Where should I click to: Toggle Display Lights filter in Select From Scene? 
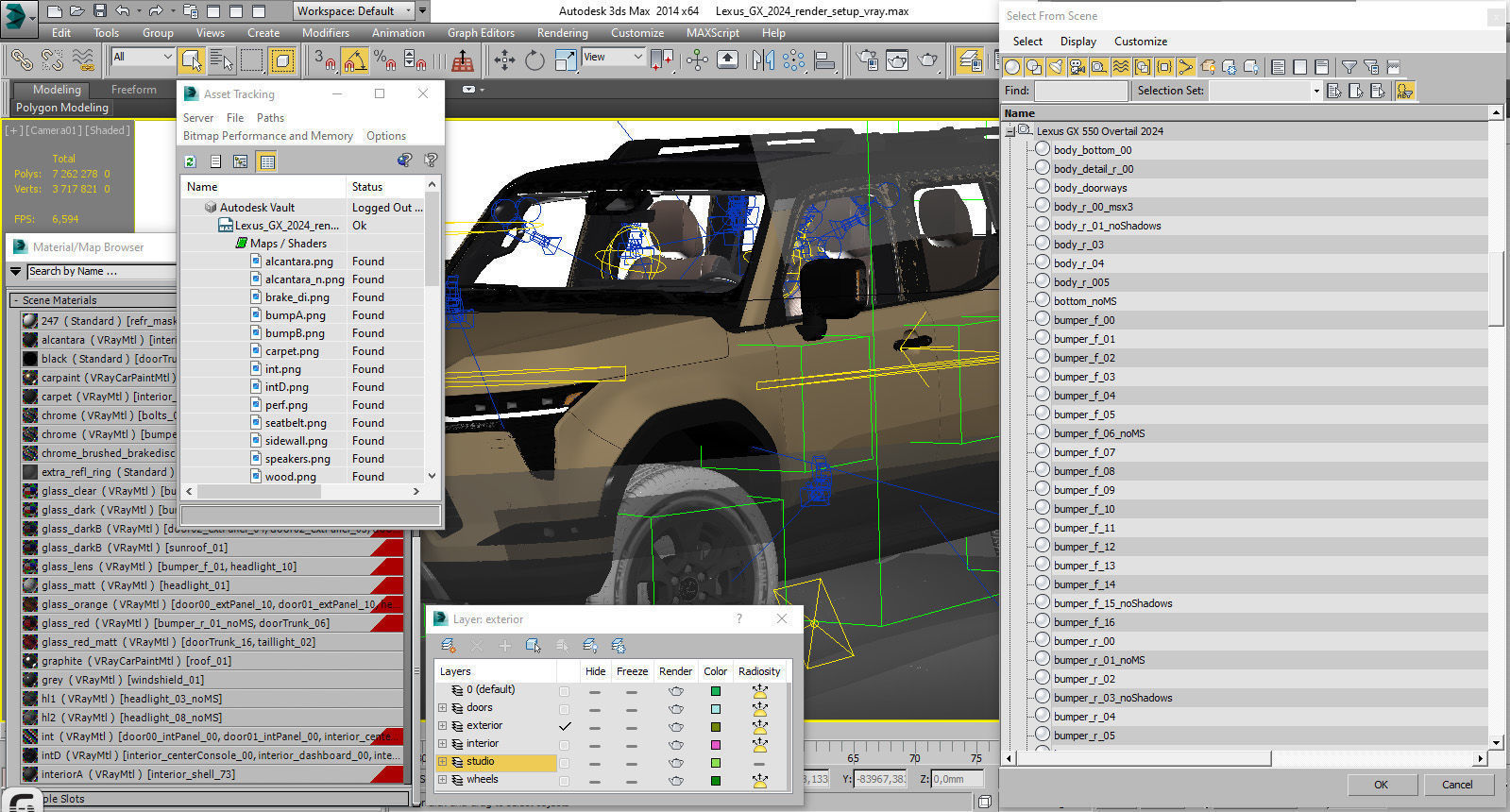point(1055,67)
